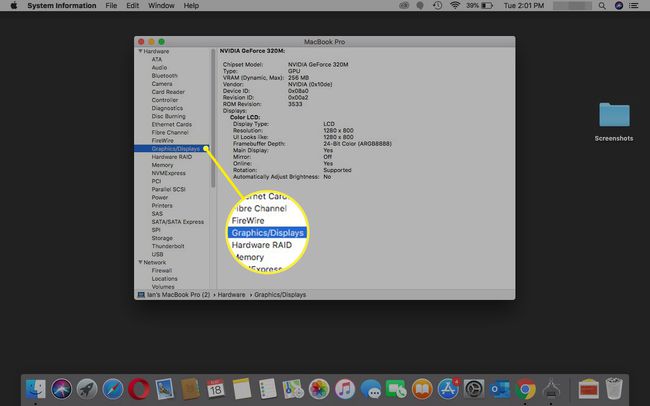650x406 pixels.
Task: Open Messages speech bubble icon
Action: [371, 389]
